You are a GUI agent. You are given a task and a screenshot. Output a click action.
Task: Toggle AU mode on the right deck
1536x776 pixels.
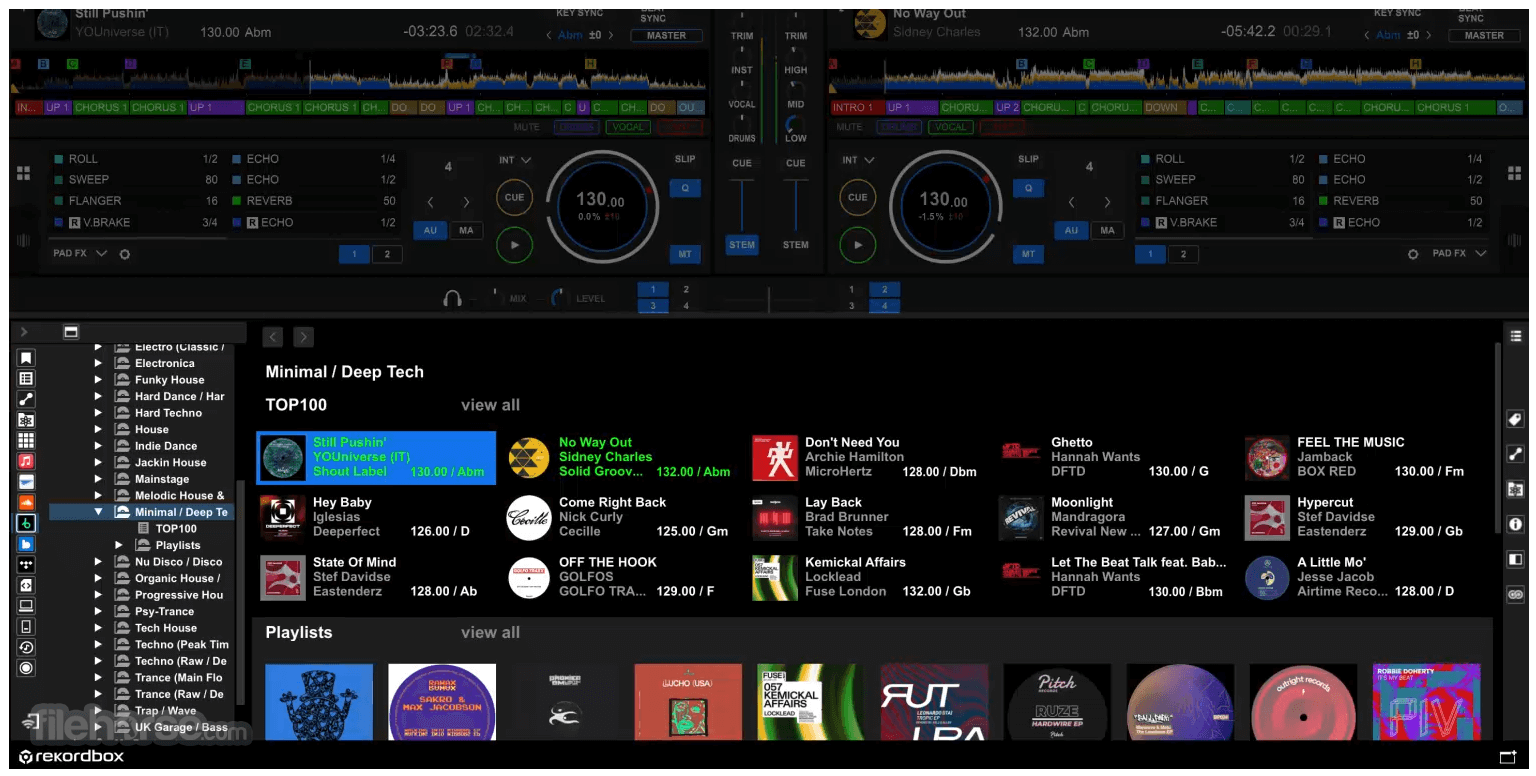tap(1071, 230)
